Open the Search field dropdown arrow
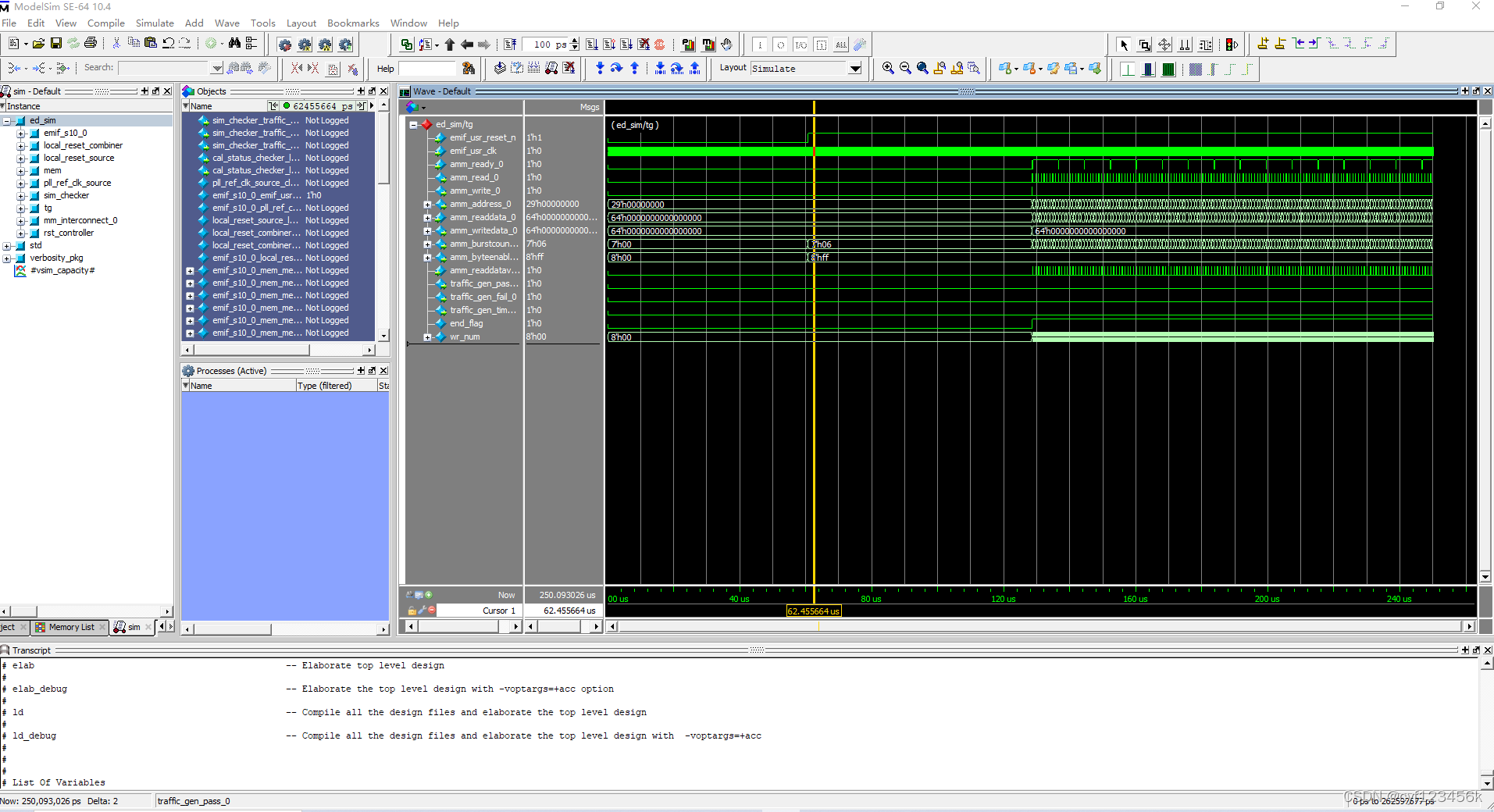1494x812 pixels. (217, 69)
